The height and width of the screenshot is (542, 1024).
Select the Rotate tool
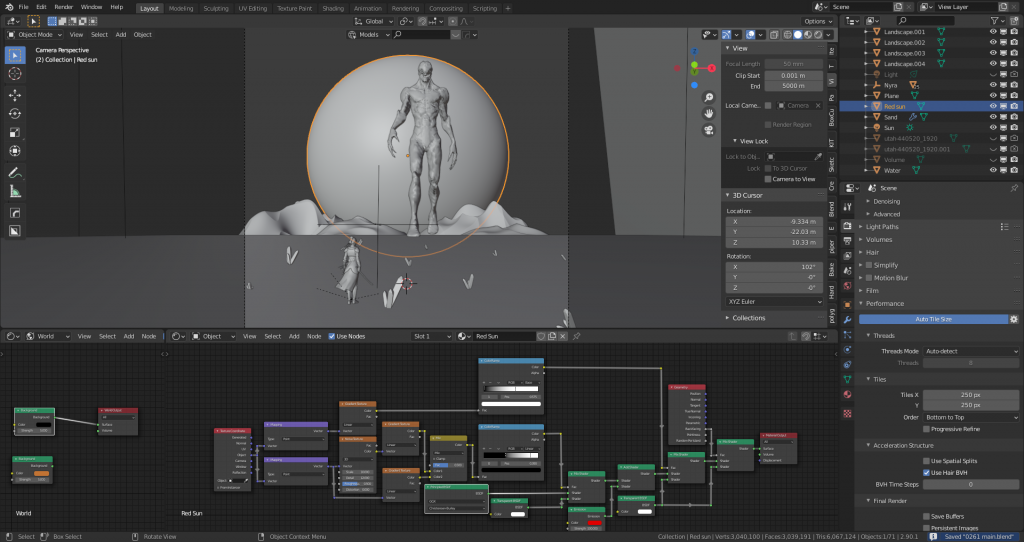coord(14,114)
